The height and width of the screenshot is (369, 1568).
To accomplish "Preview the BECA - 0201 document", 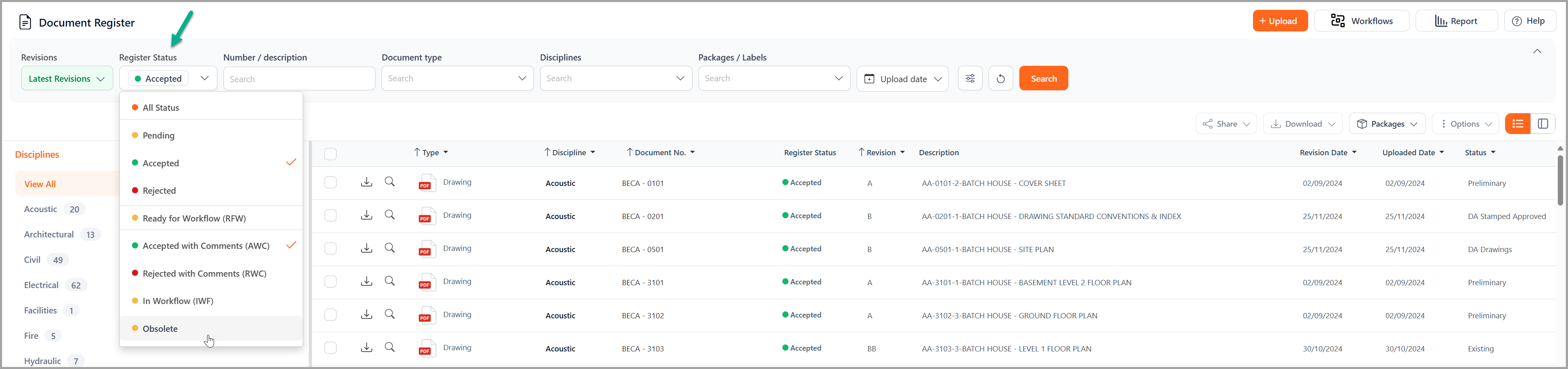I will coord(390,215).
